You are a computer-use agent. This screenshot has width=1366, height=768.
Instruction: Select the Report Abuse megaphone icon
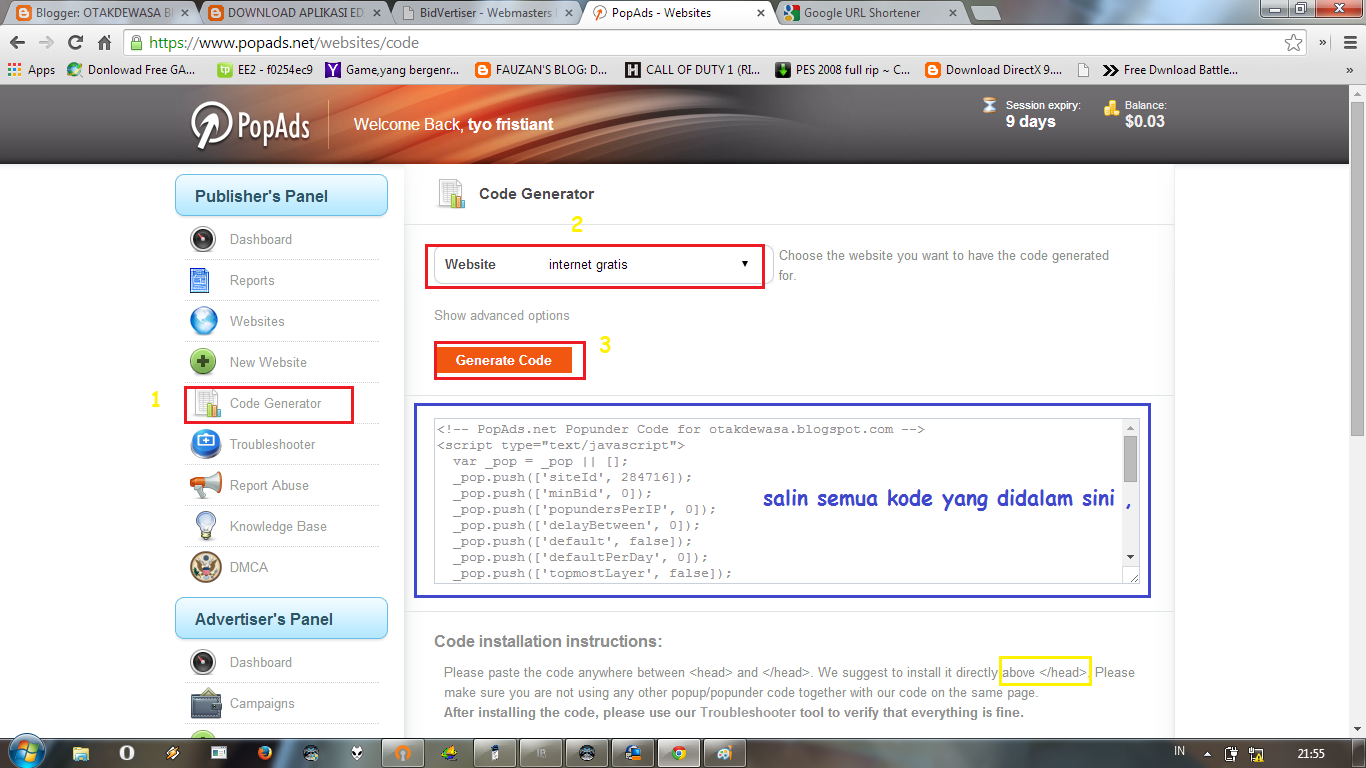pyautogui.click(x=204, y=485)
